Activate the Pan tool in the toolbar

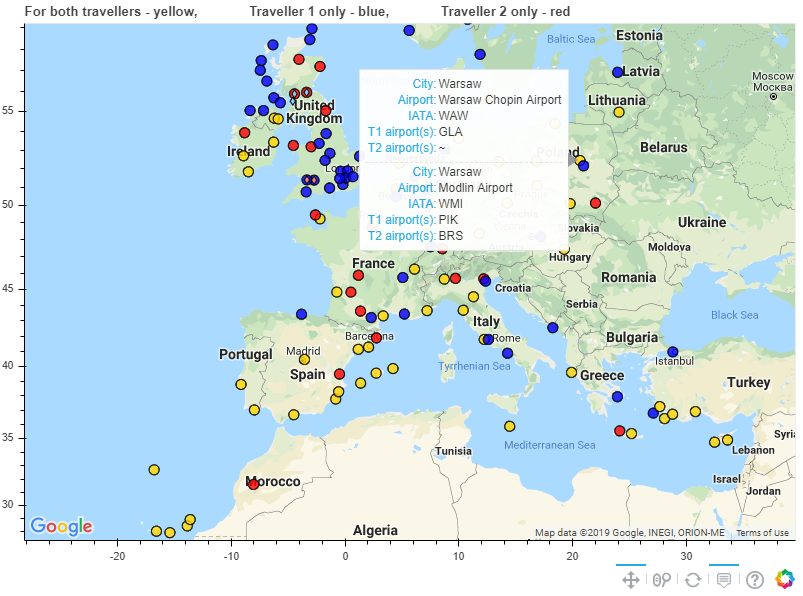point(630,580)
